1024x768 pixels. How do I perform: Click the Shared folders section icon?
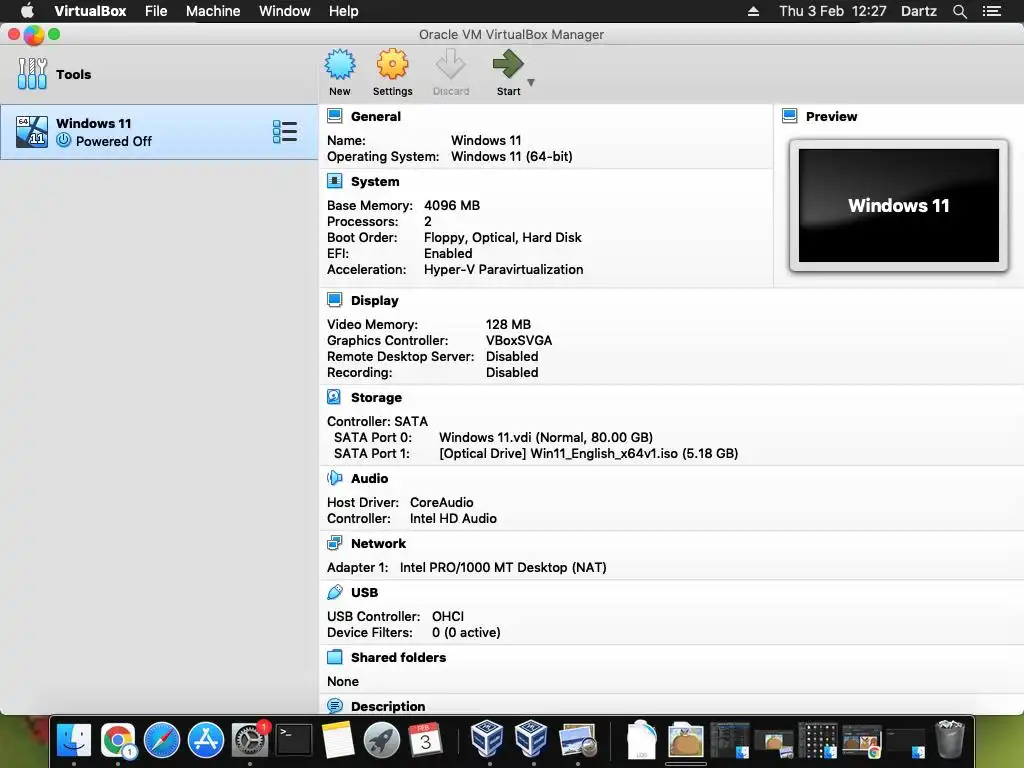[334, 657]
